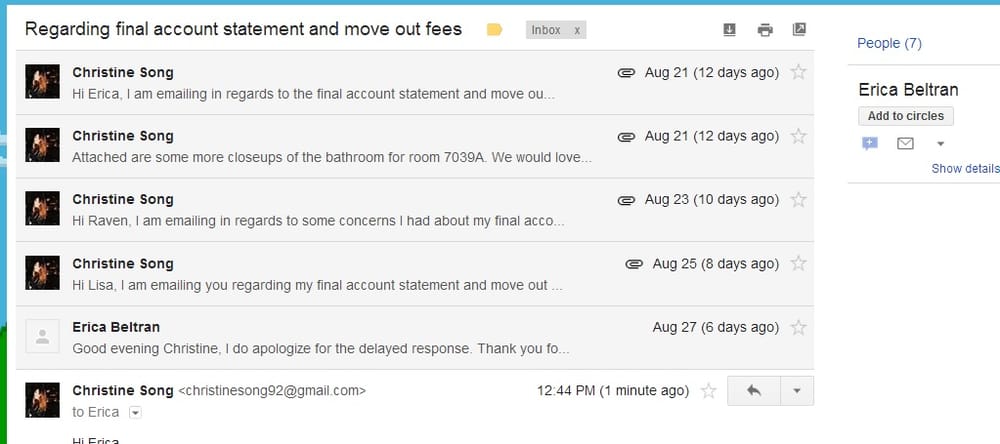
Task: Star the Aug 23 message from Christine Song
Action: coord(798,200)
